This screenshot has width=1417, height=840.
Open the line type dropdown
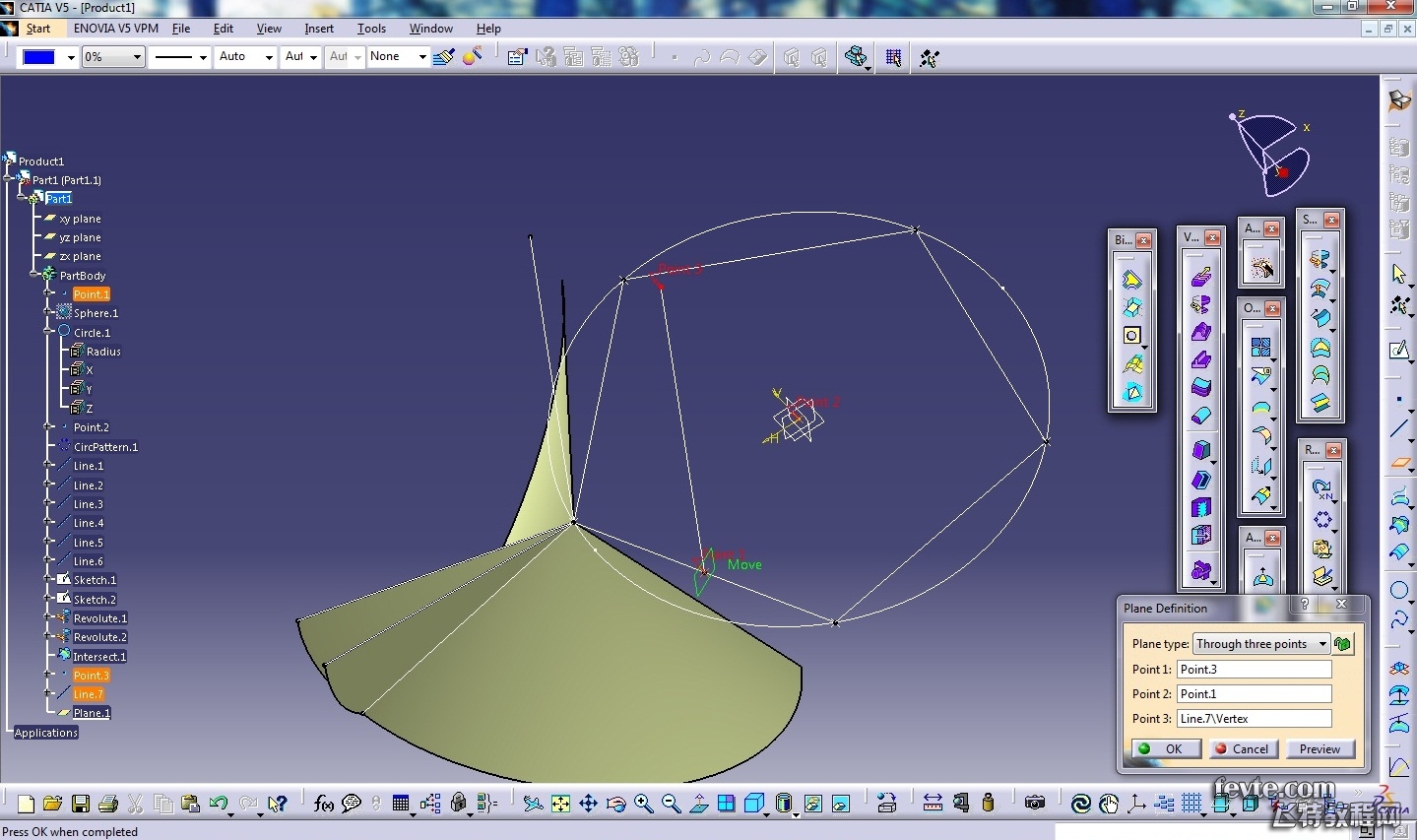click(x=202, y=57)
